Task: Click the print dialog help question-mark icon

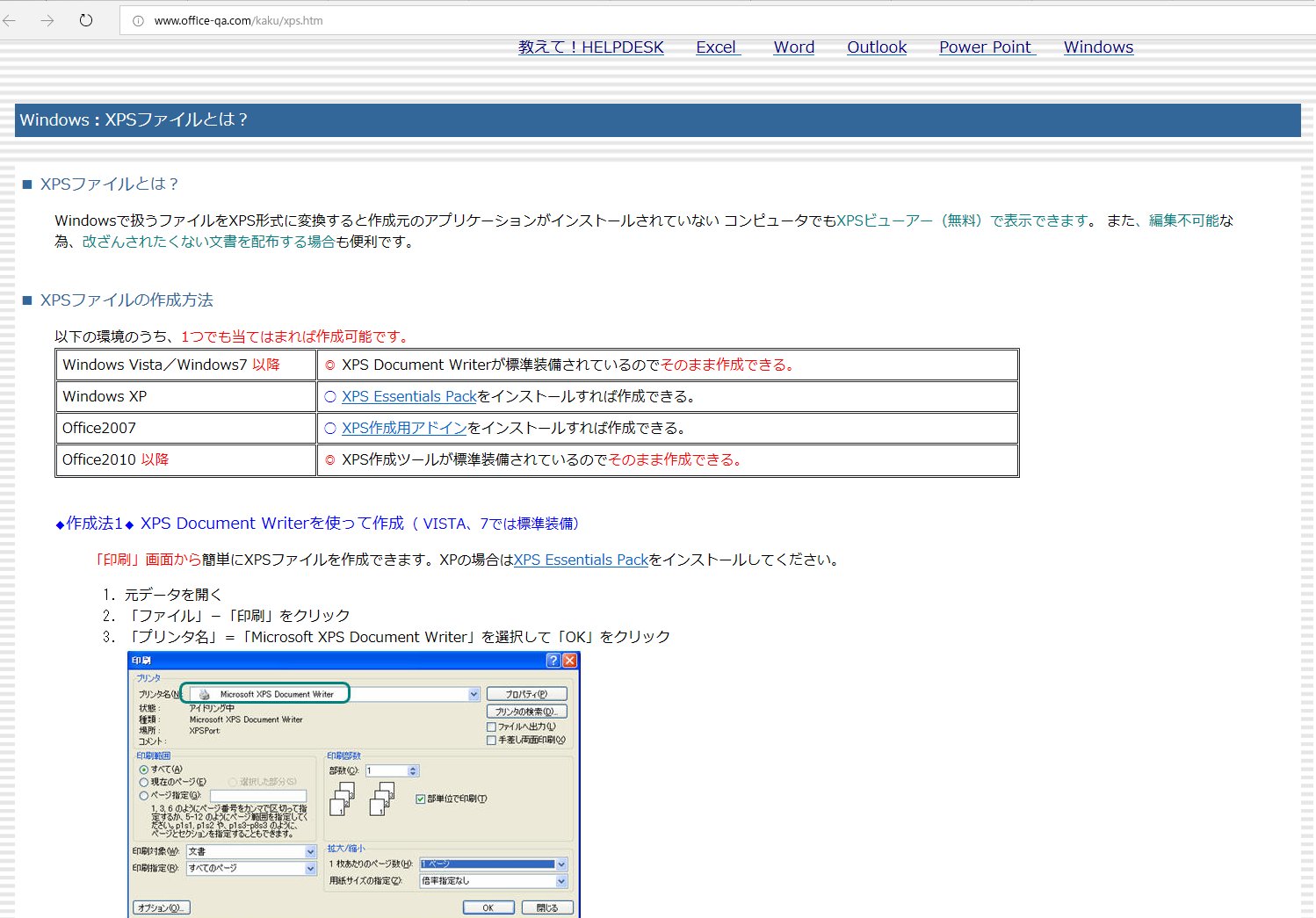Action: (x=553, y=661)
